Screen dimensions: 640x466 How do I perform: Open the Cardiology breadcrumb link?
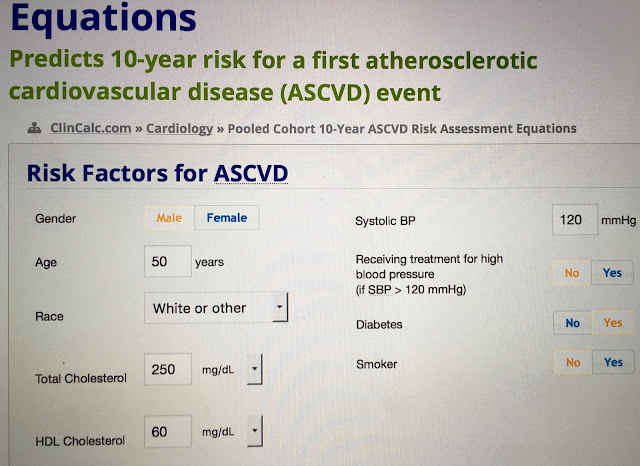pyautogui.click(x=180, y=129)
